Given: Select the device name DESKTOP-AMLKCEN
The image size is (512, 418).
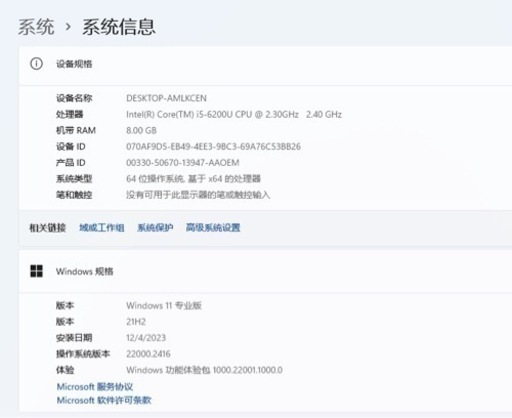Looking at the screenshot, I should 166,98.
